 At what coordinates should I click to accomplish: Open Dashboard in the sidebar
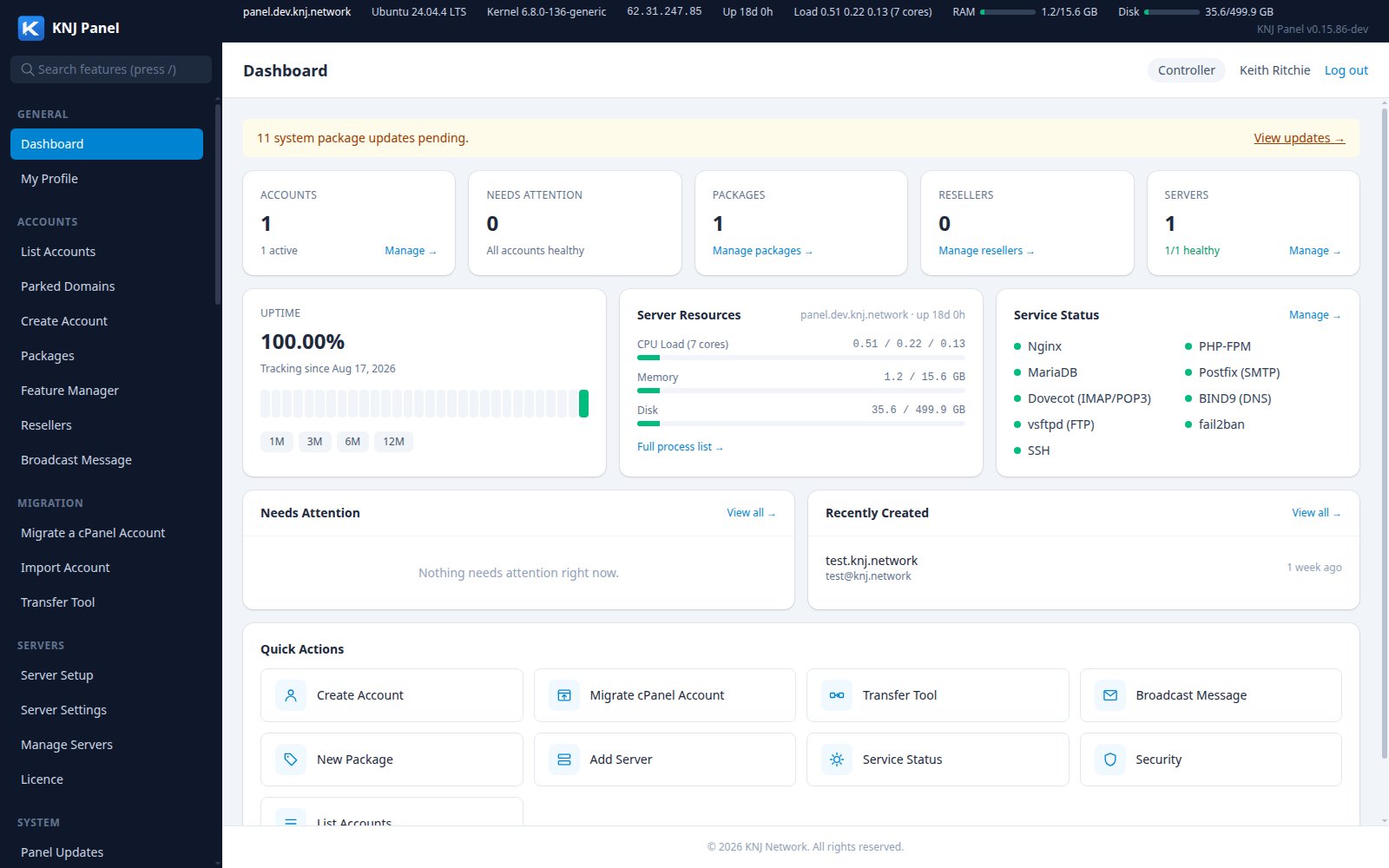(107, 144)
